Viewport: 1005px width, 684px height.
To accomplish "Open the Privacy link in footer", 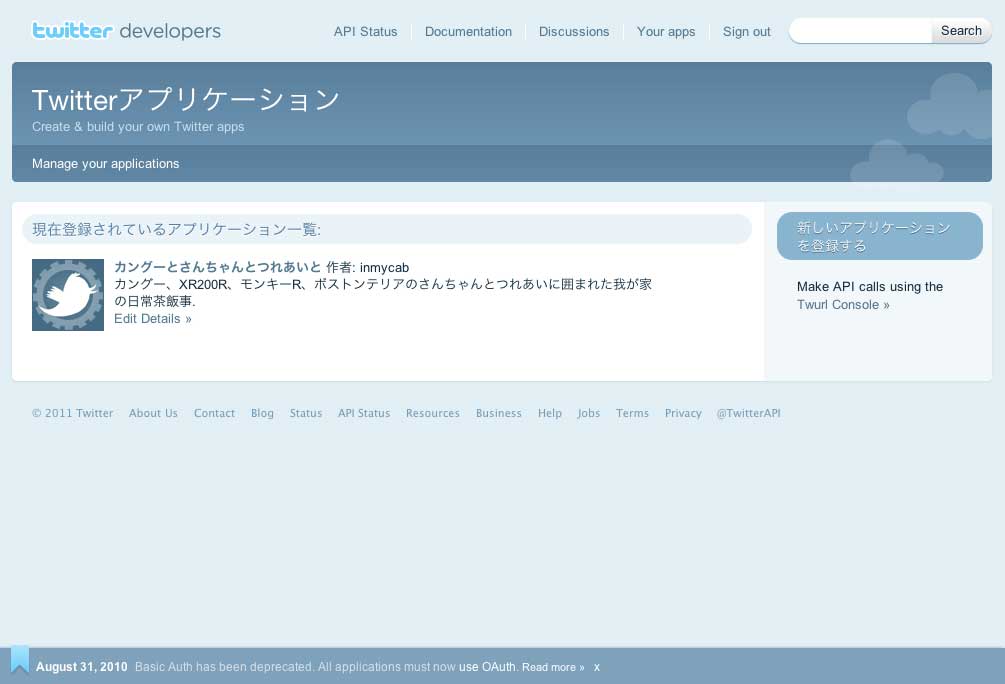I will tap(683, 413).
